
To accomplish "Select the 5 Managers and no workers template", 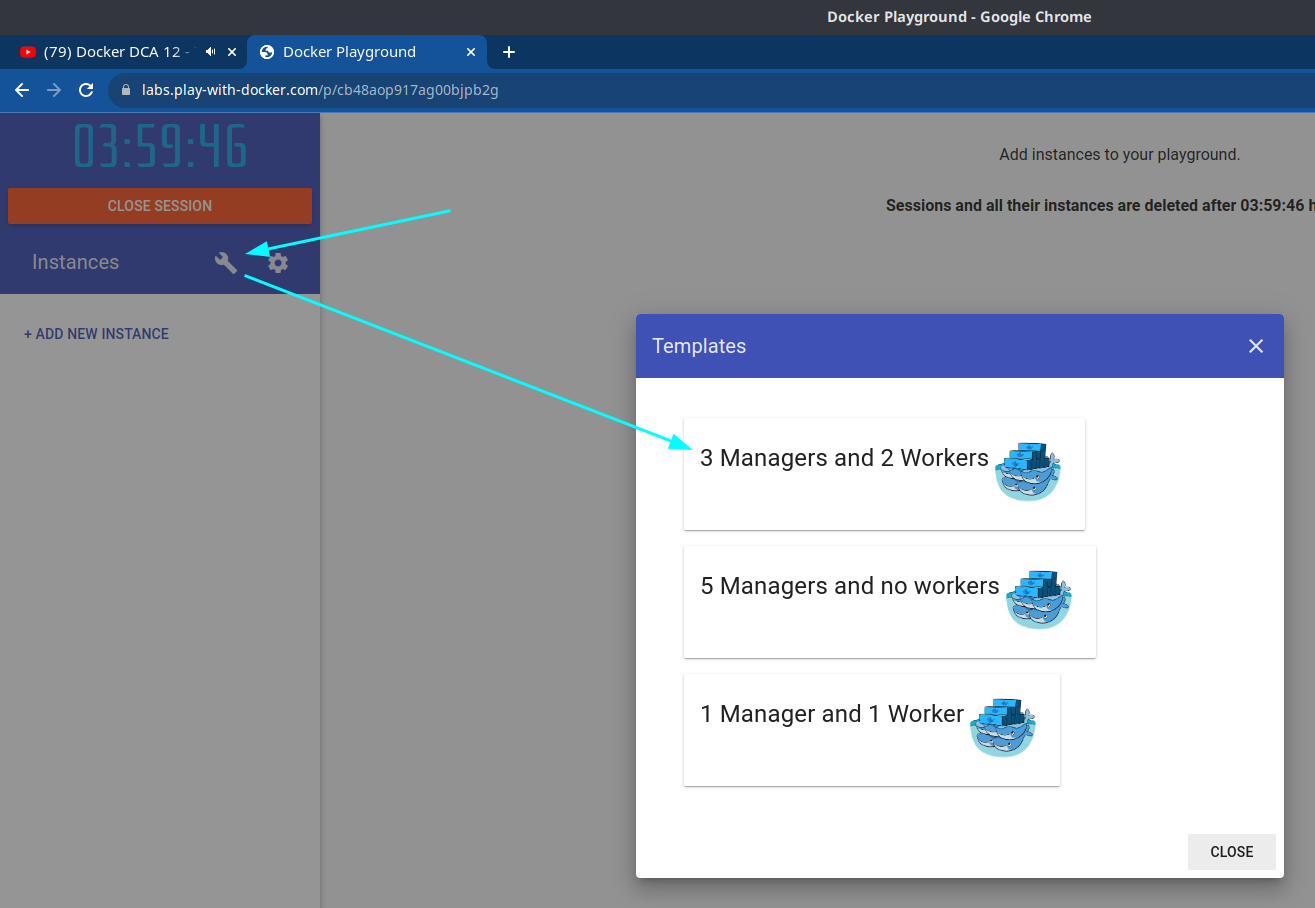I will point(850,586).
